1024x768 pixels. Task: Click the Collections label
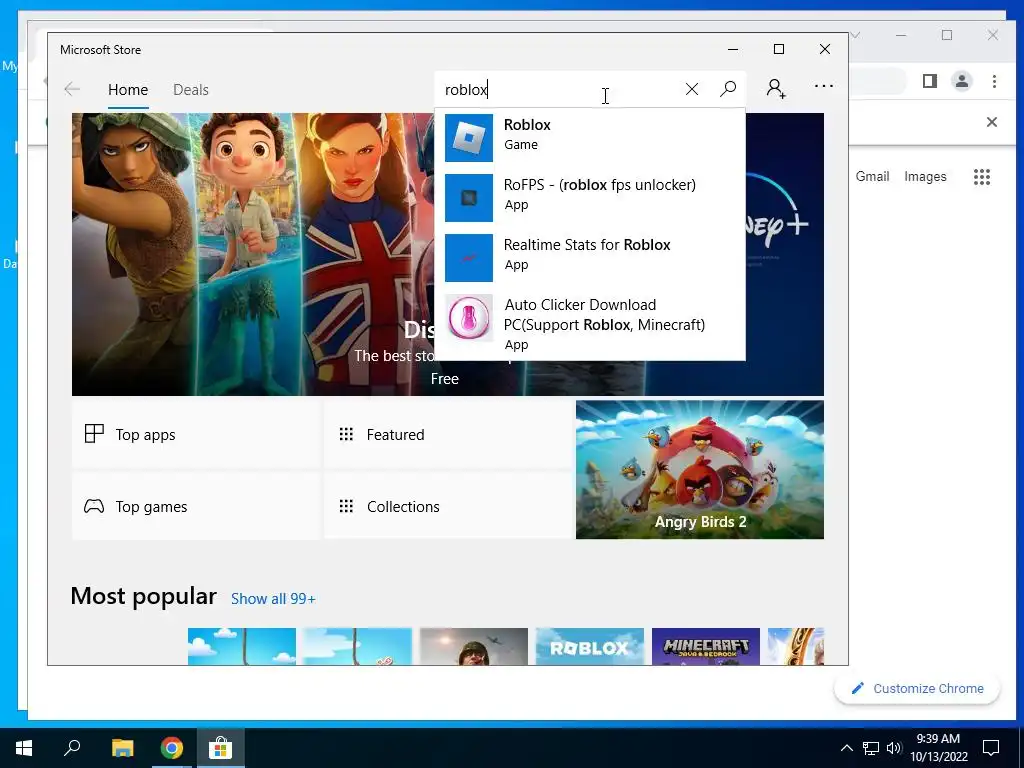(403, 506)
